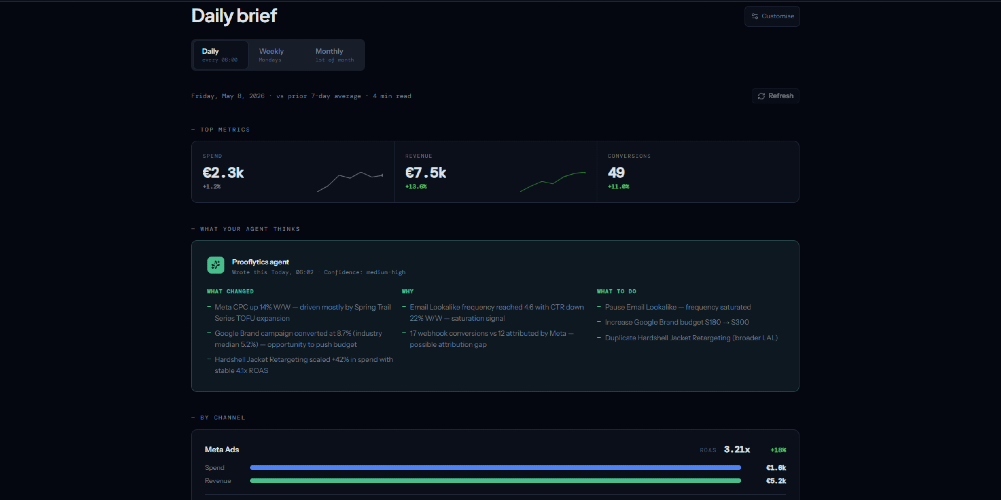Image resolution: width=1001 pixels, height=500 pixels.
Task: Click the Spend change +1.2% label
Action: (x=211, y=186)
